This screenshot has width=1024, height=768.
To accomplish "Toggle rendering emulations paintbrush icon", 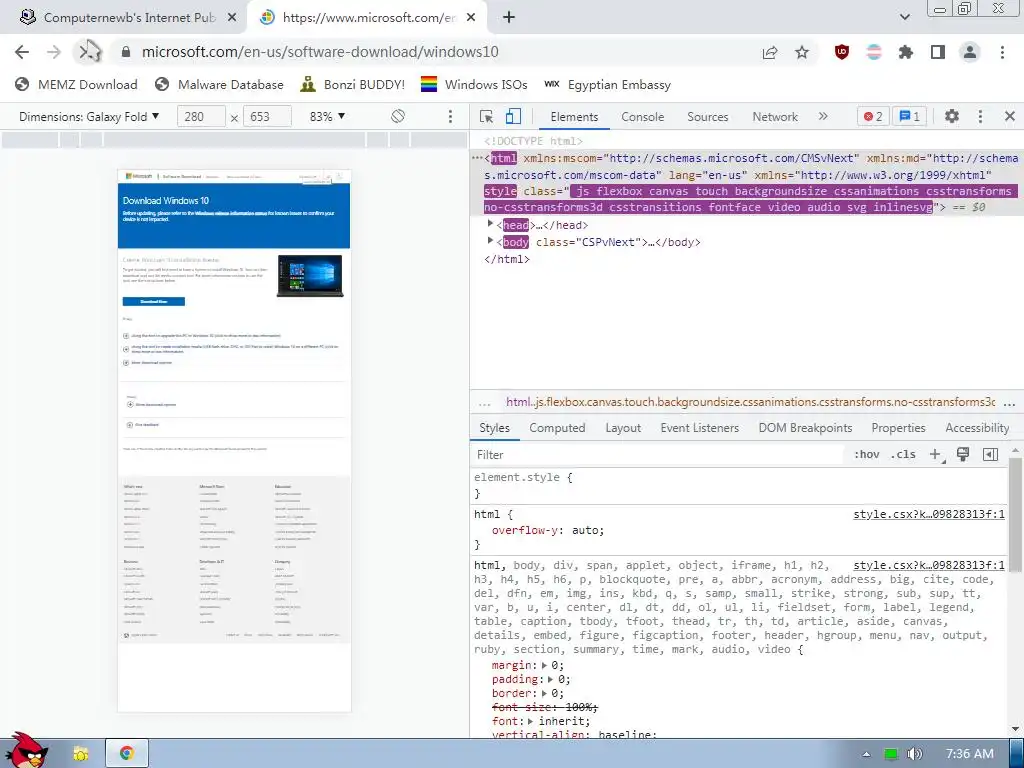I will pos(963,455).
